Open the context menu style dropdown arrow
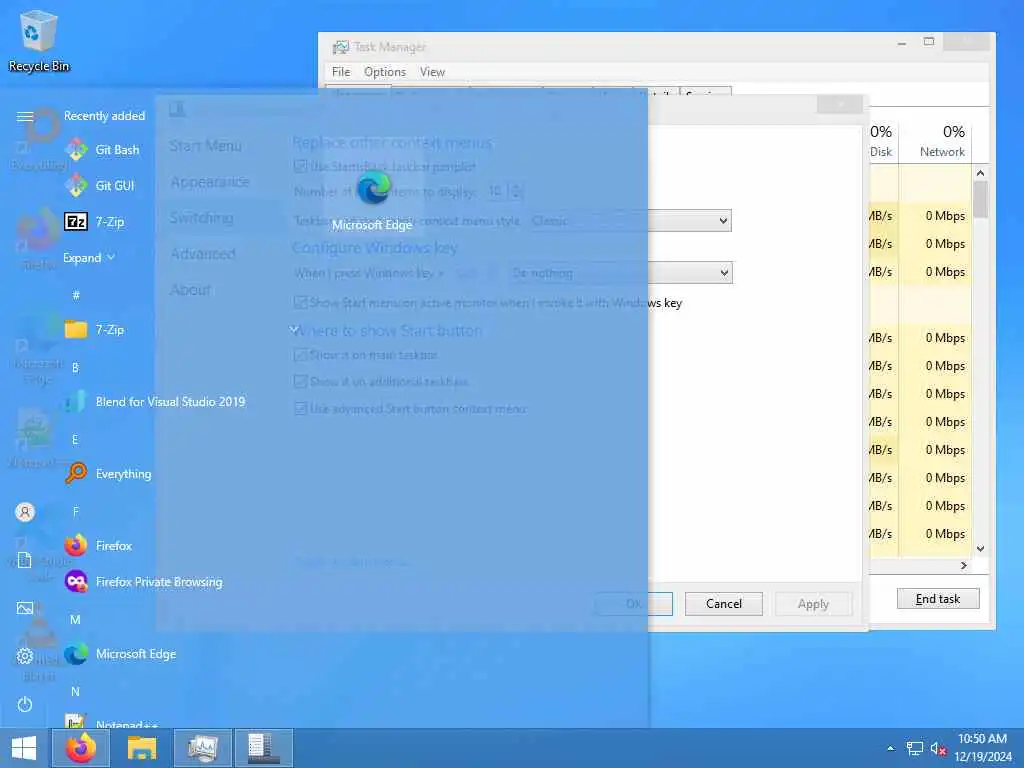 coord(723,221)
